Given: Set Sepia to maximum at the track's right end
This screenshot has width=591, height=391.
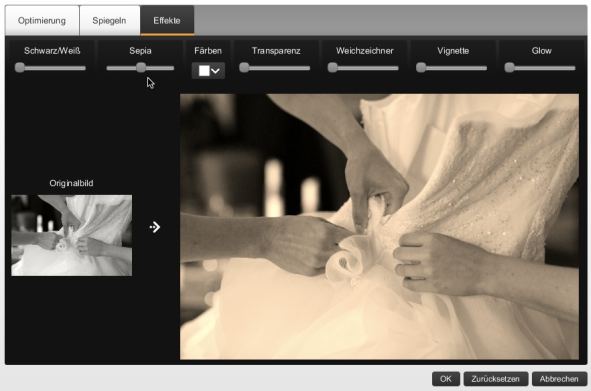Looking at the screenshot, I should tap(173, 68).
